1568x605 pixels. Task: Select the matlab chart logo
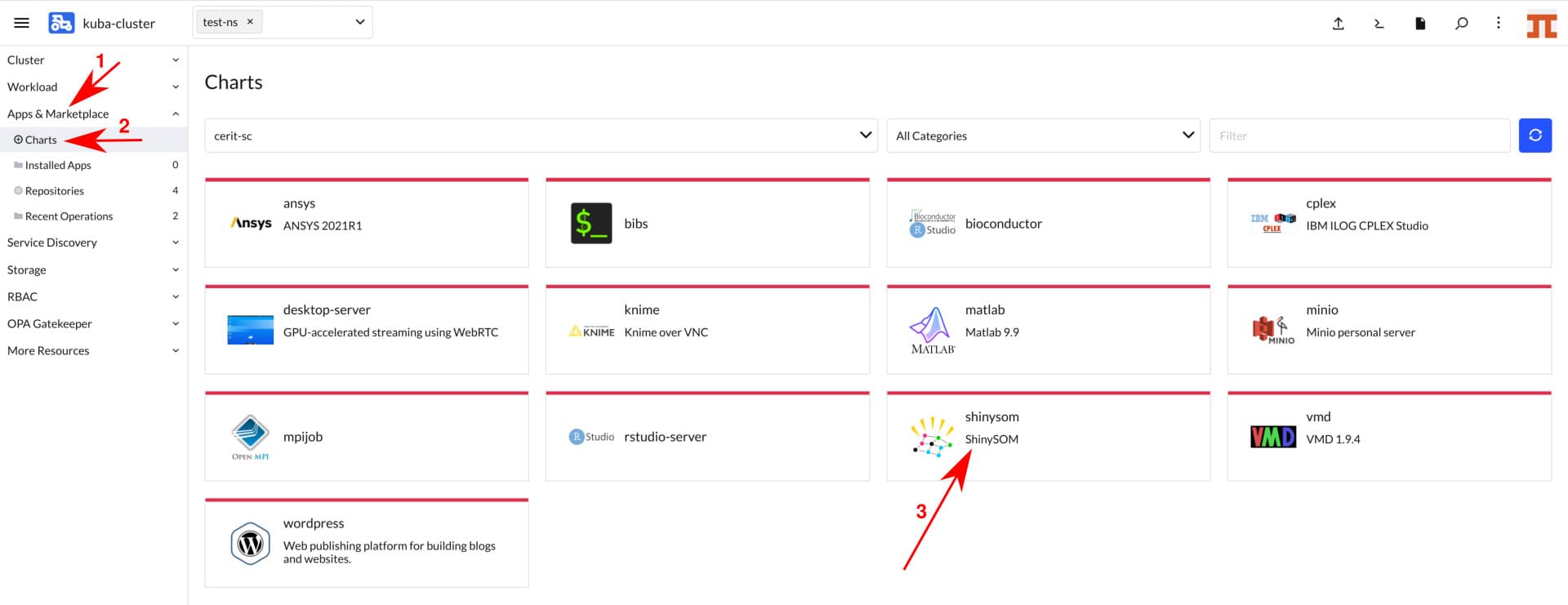[932, 330]
